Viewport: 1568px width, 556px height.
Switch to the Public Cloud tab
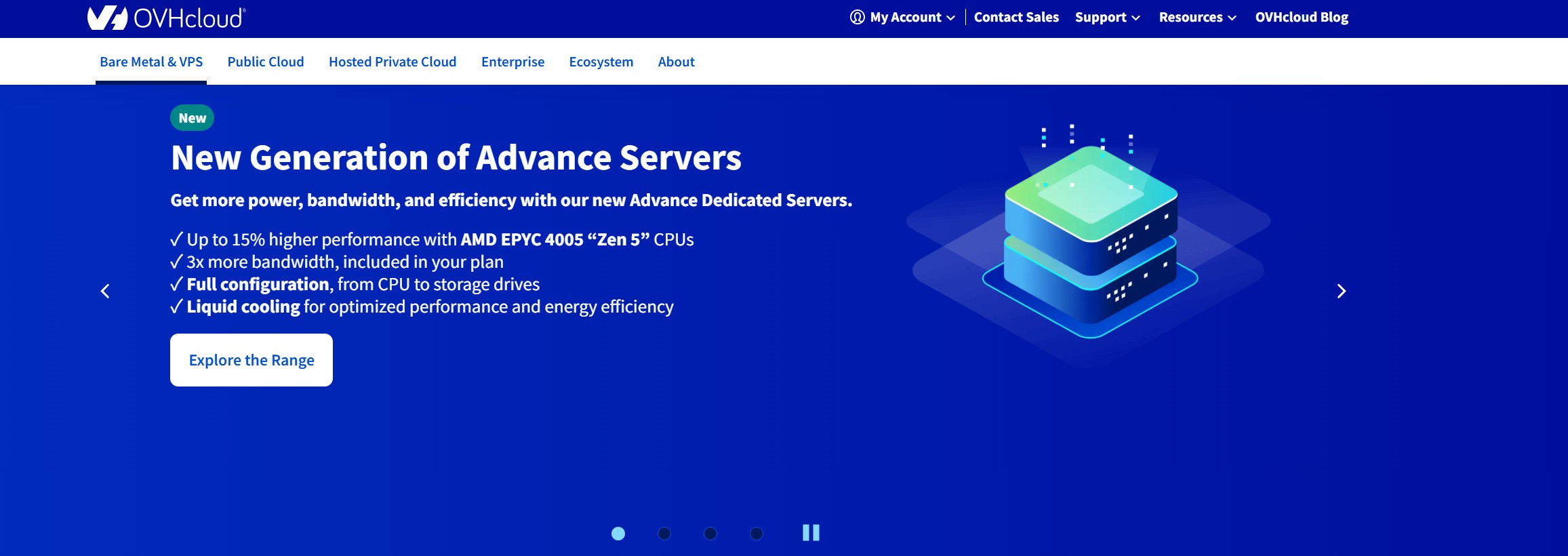266,62
